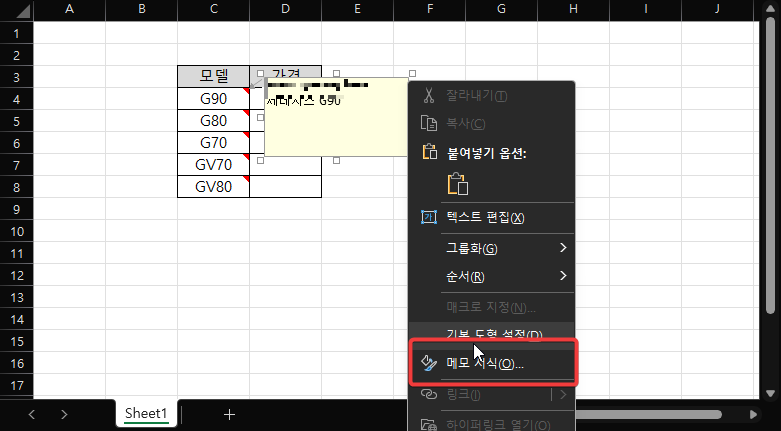Click the vertical scrollbar down arrow

[770, 392]
